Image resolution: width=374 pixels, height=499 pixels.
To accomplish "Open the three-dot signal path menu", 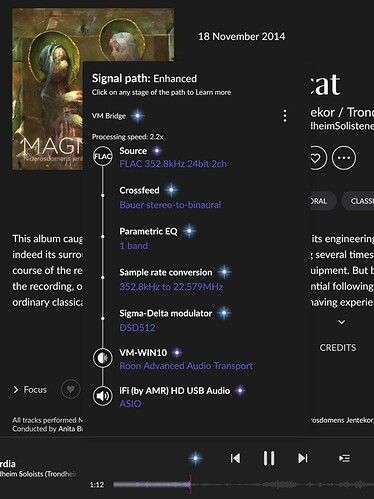I will [x=285, y=116].
